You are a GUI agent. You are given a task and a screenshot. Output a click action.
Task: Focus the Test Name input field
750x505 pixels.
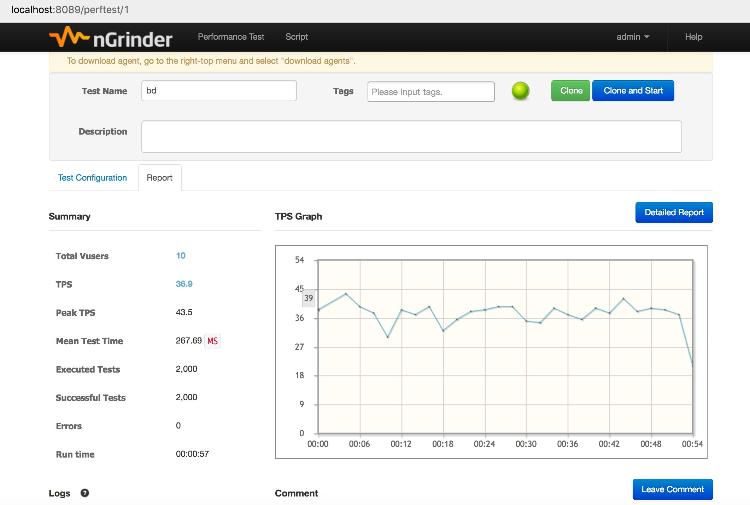click(x=219, y=91)
